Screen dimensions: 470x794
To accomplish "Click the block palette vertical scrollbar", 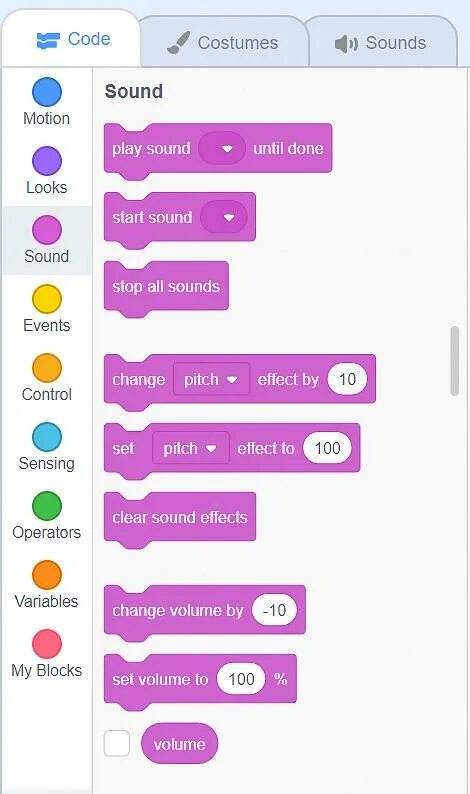I will point(454,361).
